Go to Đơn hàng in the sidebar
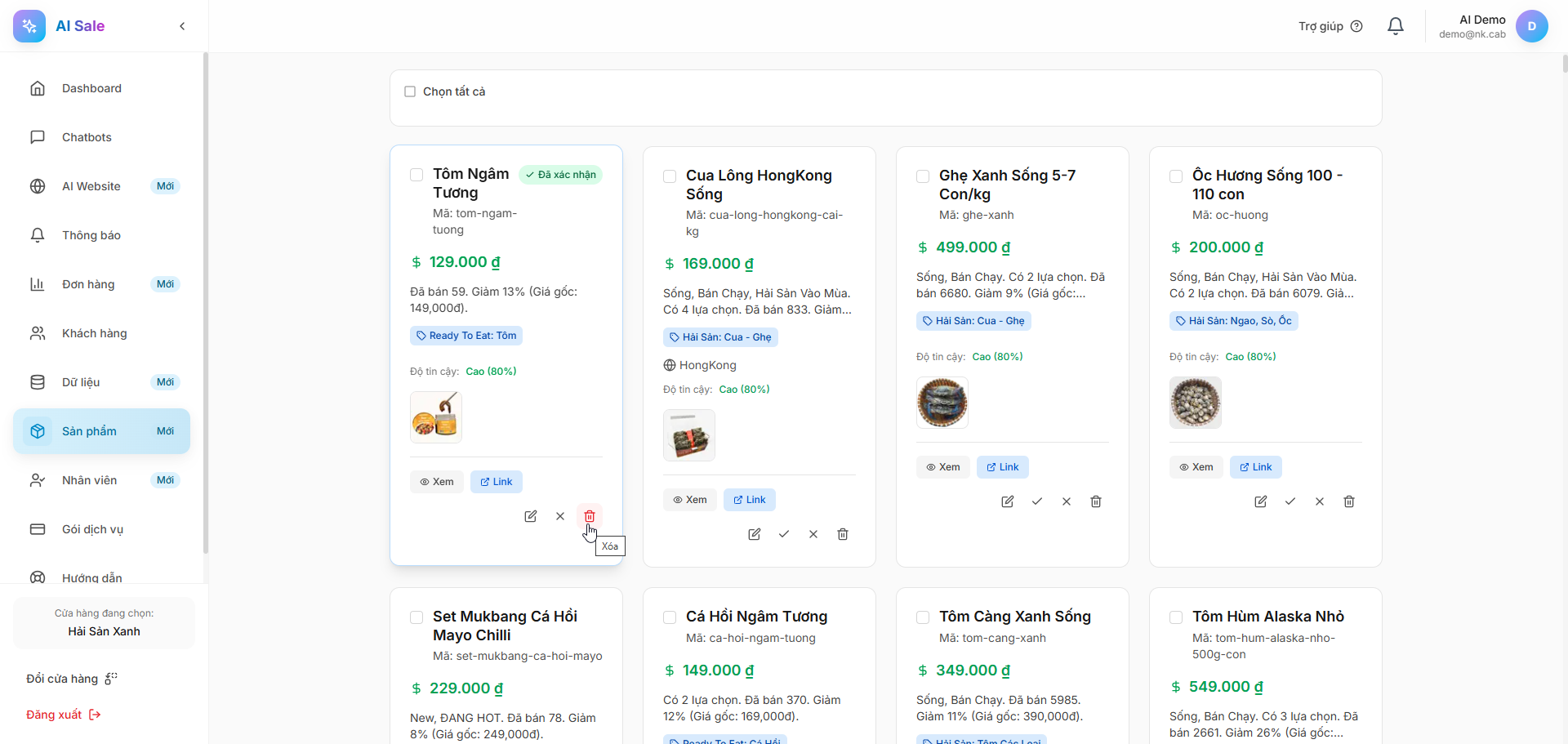The height and width of the screenshot is (744, 1568). click(88, 284)
